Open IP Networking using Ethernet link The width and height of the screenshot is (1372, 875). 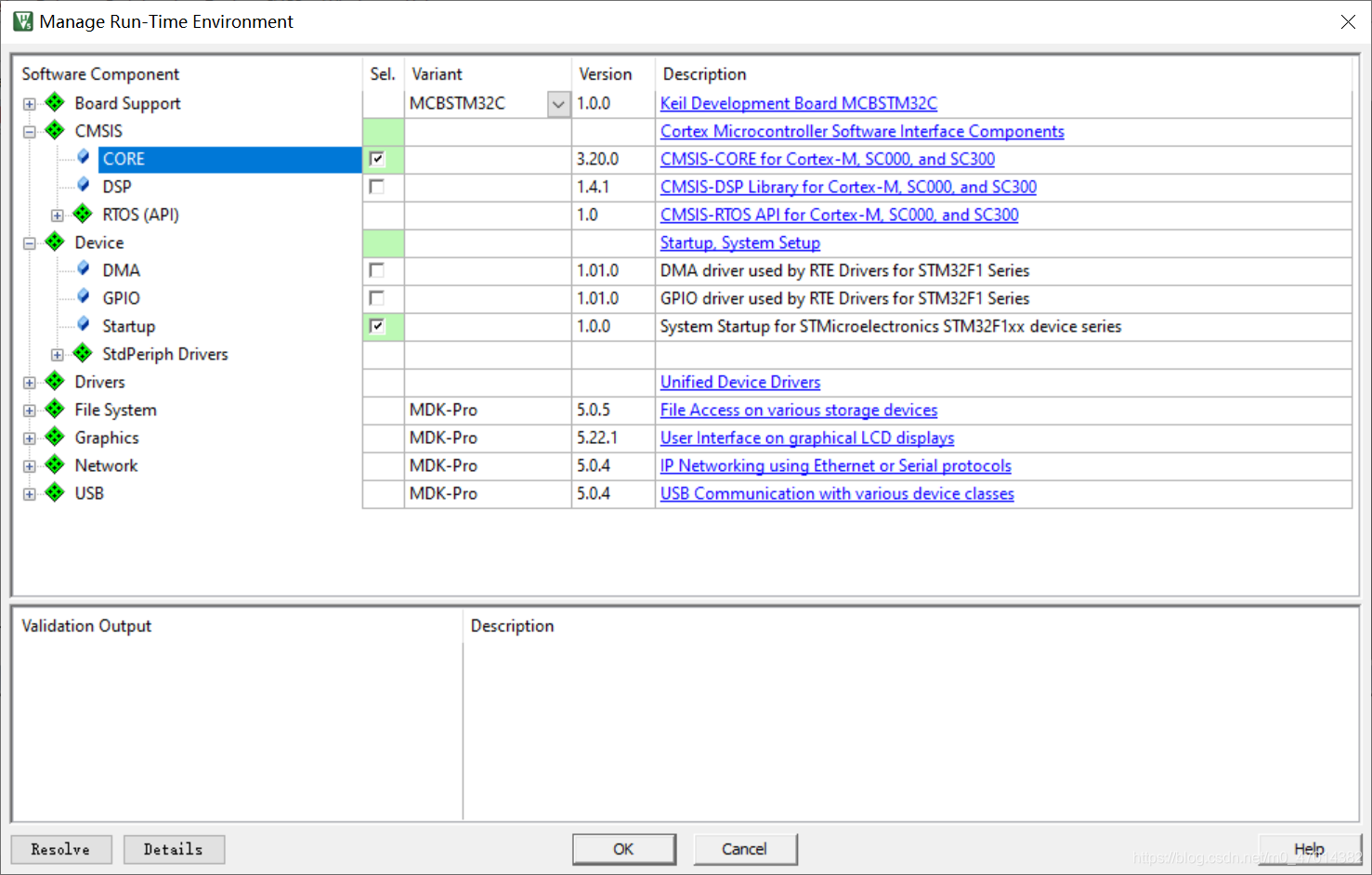coord(836,465)
